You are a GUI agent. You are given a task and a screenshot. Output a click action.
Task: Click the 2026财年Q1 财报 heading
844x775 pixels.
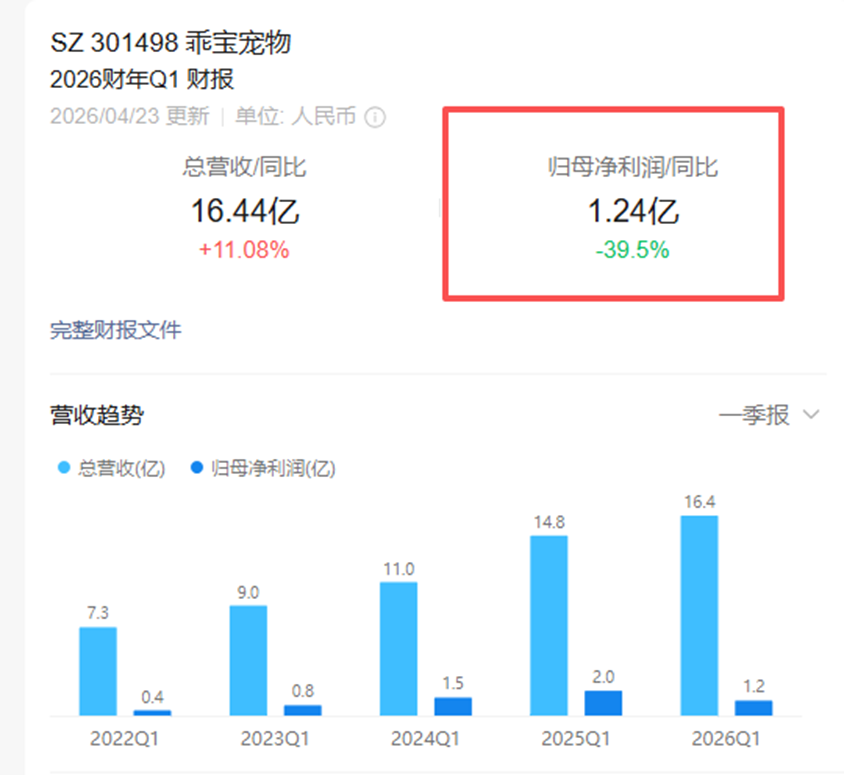tap(142, 79)
